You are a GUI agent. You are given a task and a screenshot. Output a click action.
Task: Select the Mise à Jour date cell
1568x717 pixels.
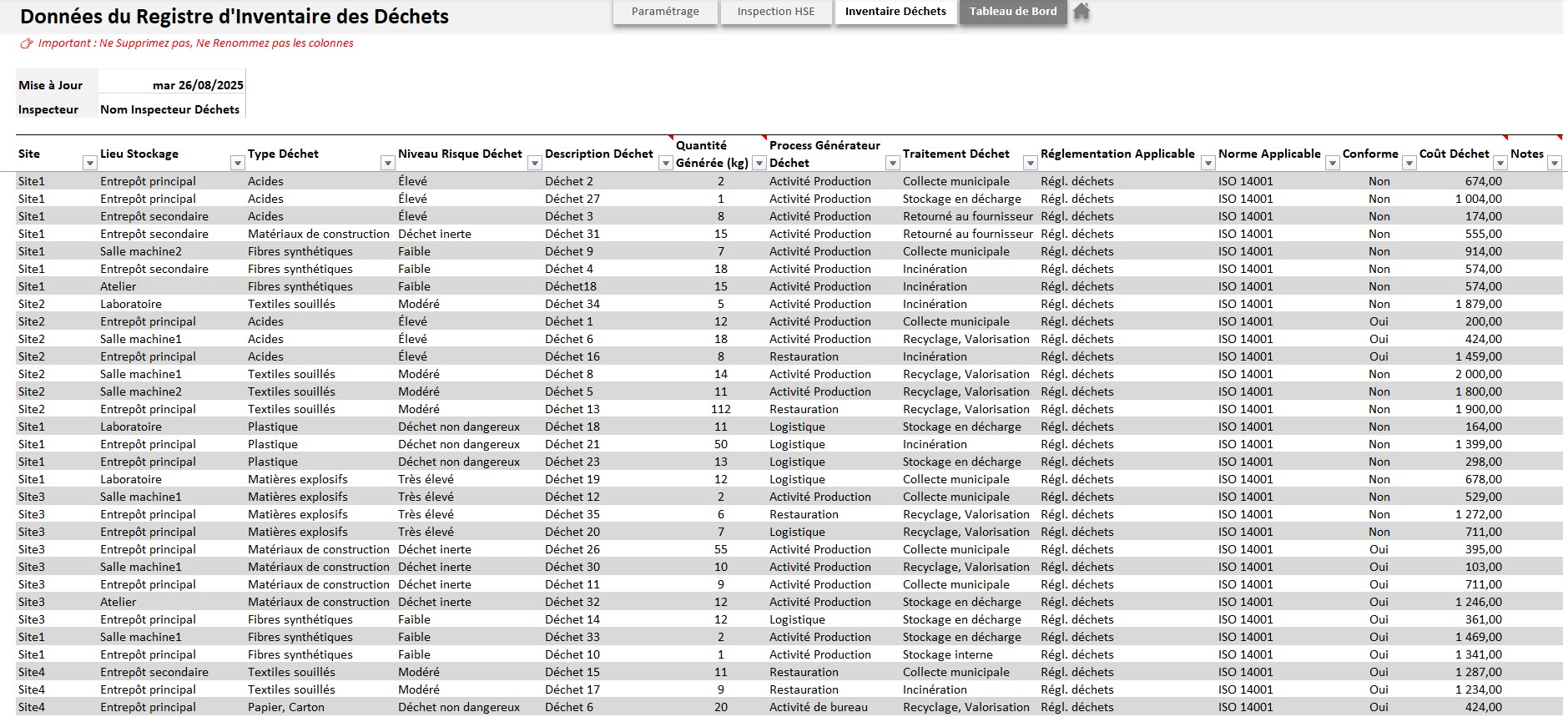(172, 85)
